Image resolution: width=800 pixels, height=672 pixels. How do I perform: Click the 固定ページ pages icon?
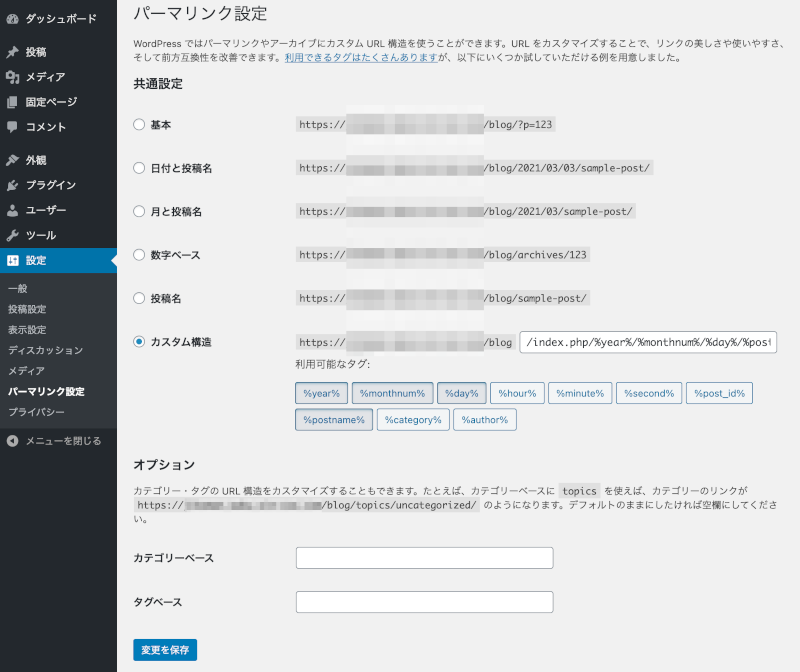(x=12, y=102)
